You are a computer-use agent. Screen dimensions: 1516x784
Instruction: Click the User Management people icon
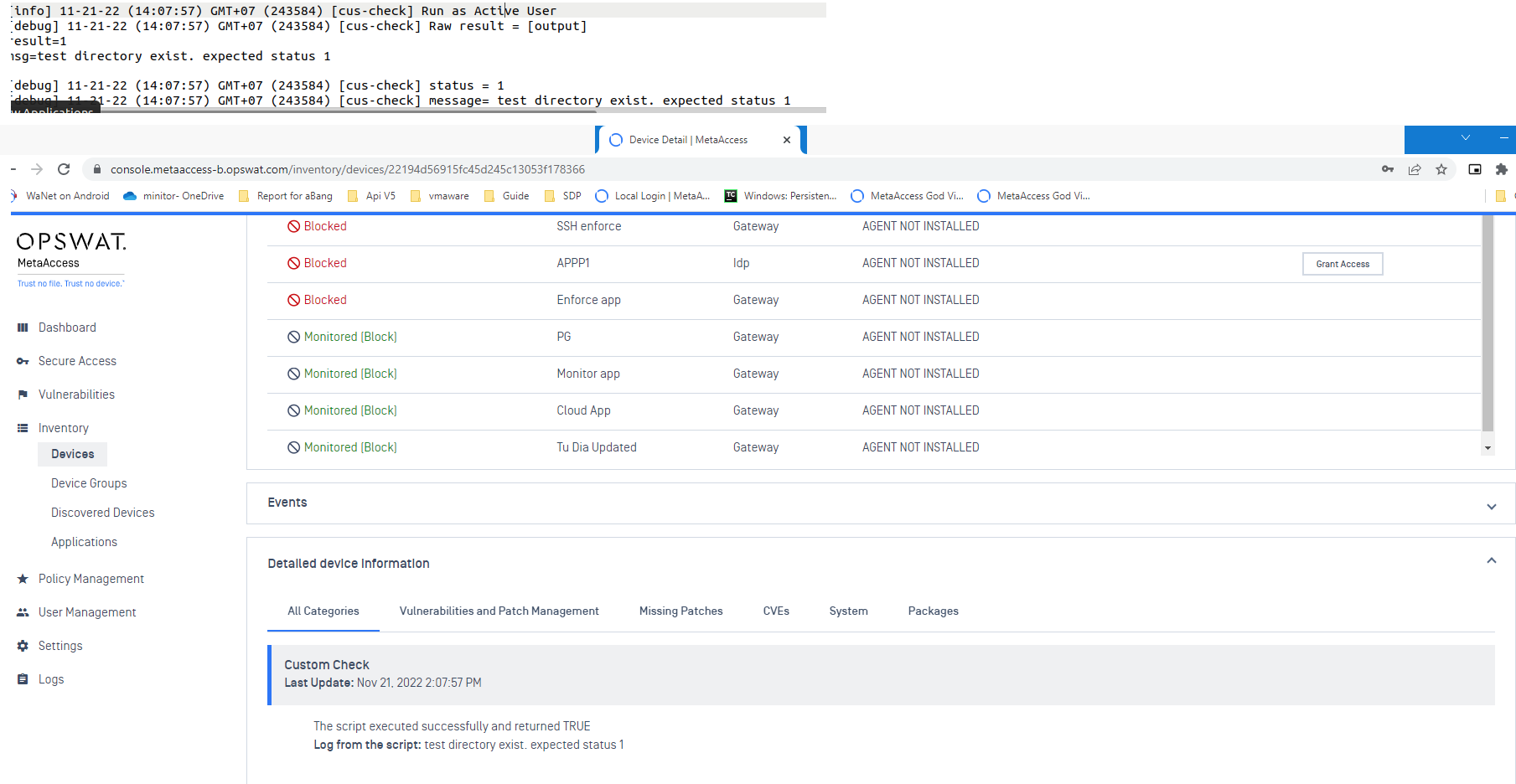pos(23,612)
